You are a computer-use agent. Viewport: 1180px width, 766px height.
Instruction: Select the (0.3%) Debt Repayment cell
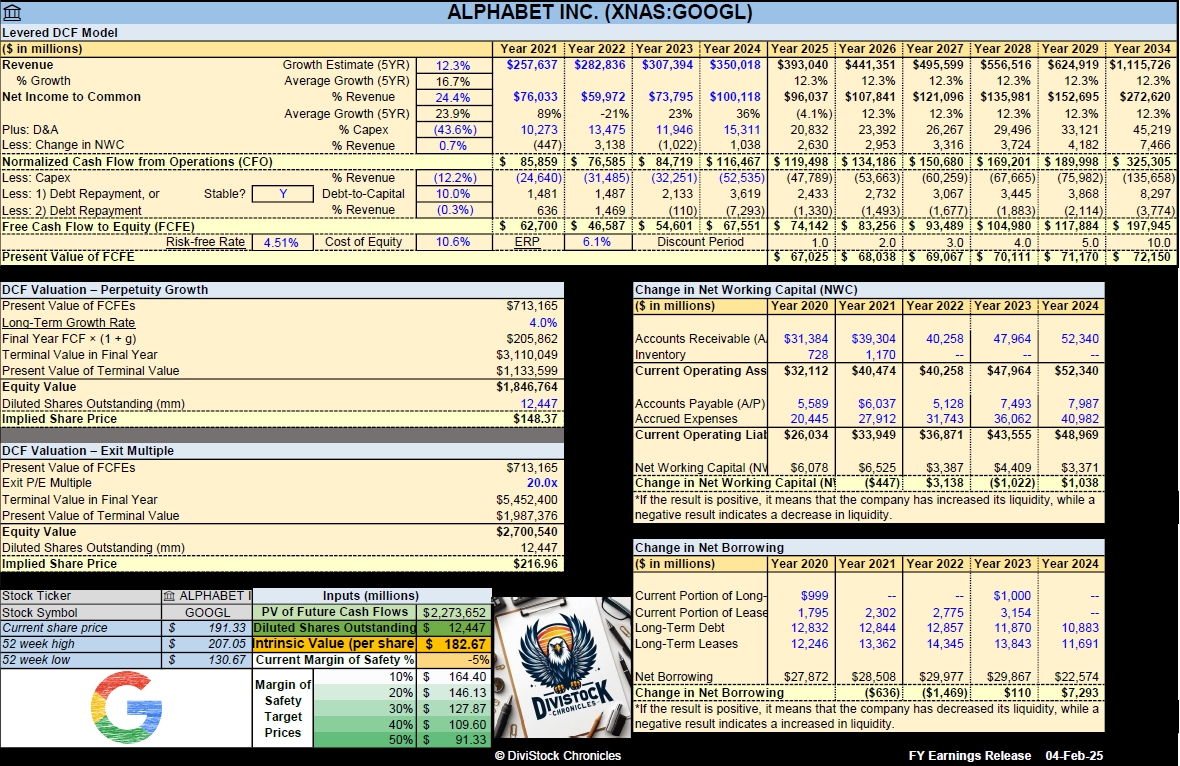453,210
